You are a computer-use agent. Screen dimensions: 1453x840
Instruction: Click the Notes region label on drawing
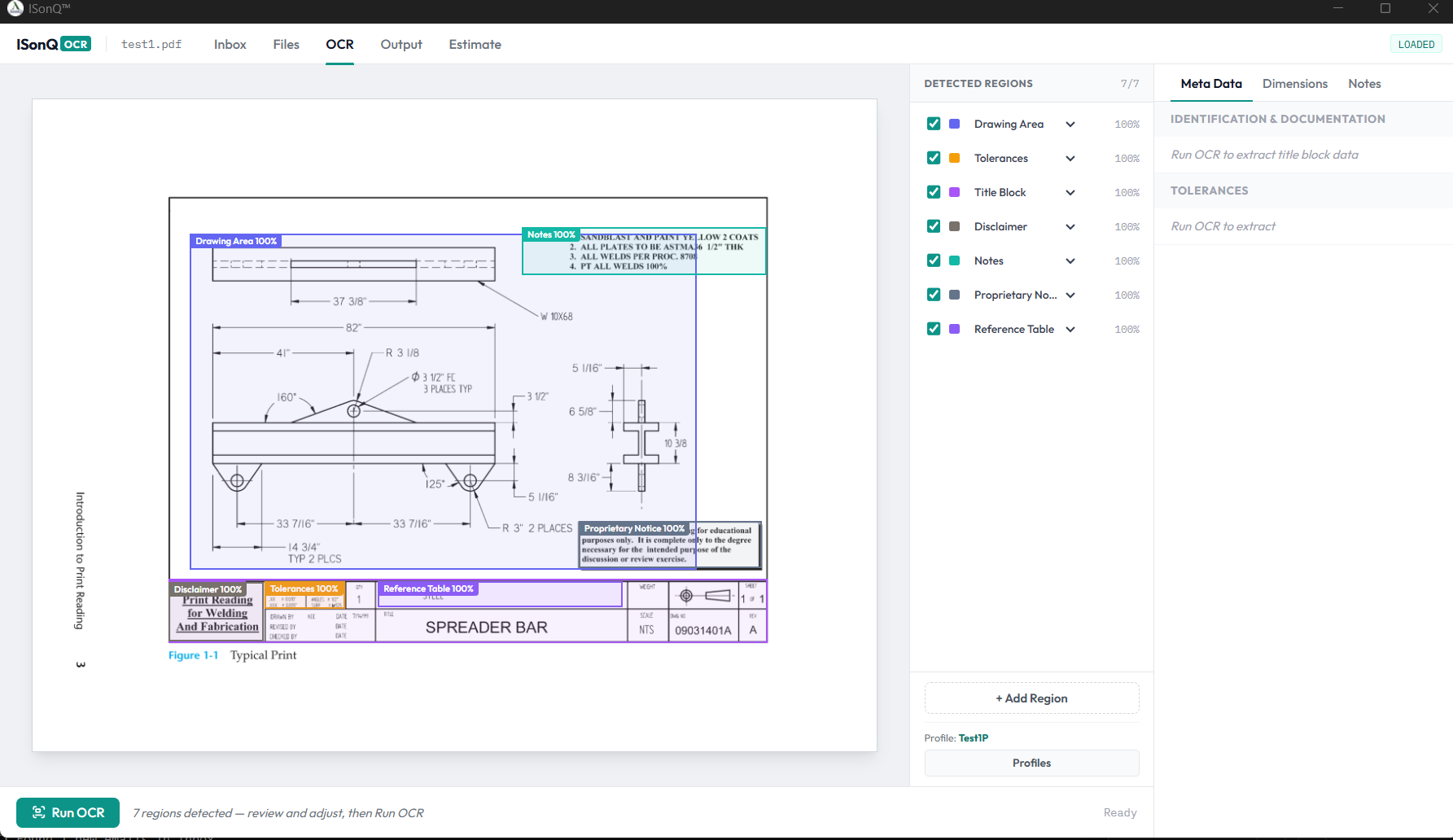(551, 234)
